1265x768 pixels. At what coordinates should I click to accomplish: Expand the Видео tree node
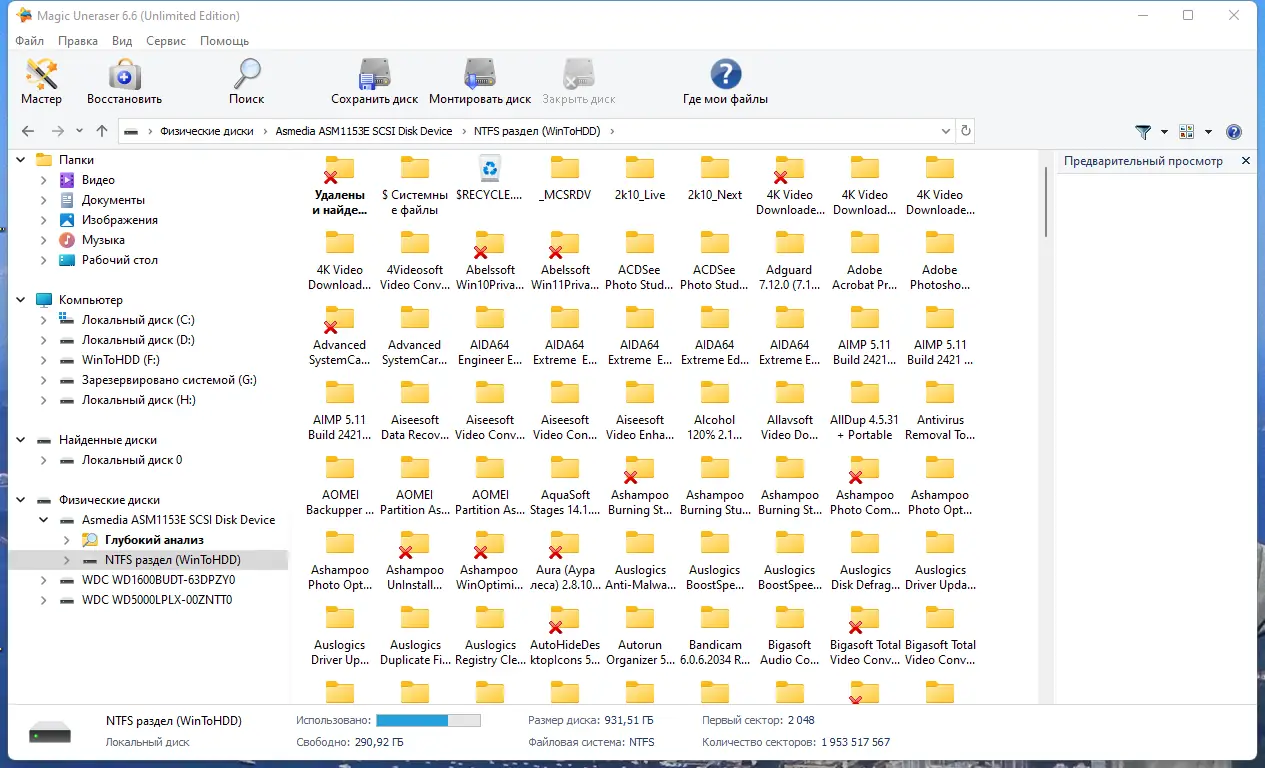43,180
